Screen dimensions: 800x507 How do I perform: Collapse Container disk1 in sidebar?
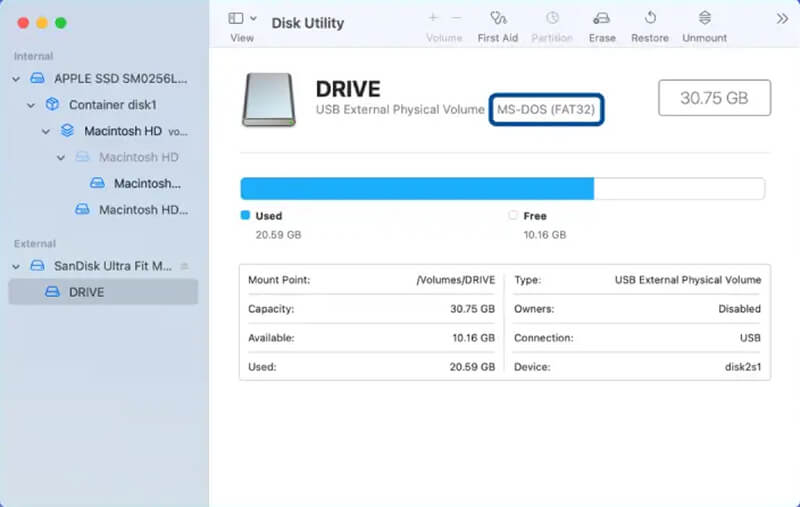pyautogui.click(x=31, y=106)
